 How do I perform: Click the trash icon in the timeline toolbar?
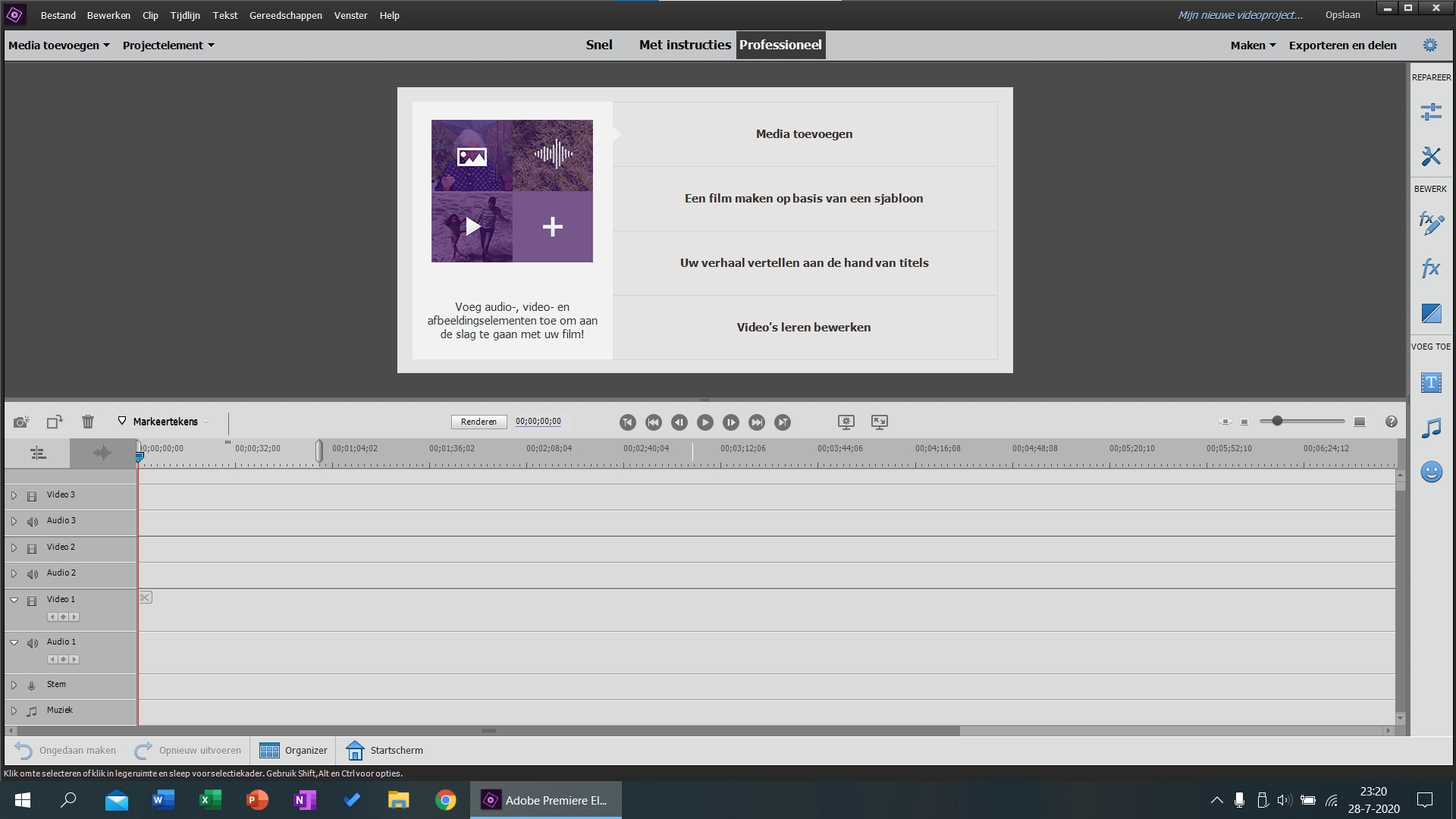pyautogui.click(x=88, y=422)
